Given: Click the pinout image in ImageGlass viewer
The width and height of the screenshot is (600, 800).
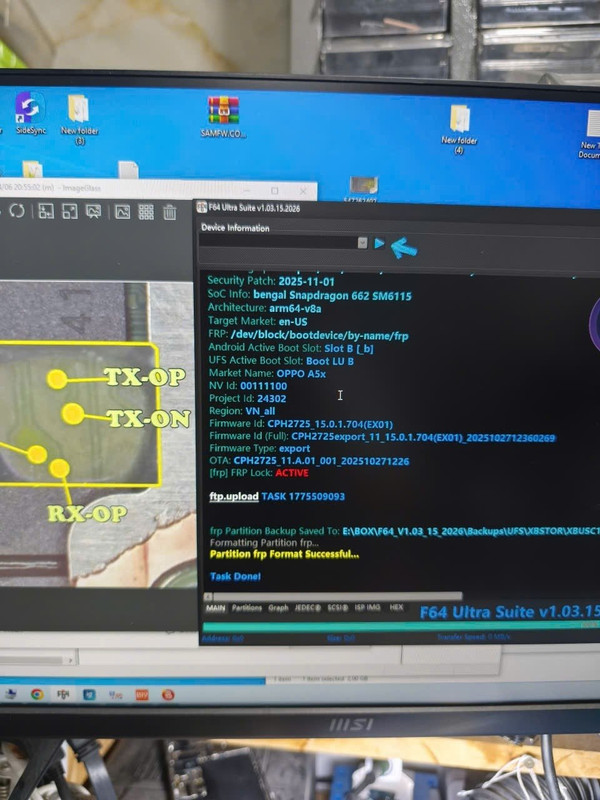Looking at the screenshot, I should pyautogui.click(x=97, y=434).
